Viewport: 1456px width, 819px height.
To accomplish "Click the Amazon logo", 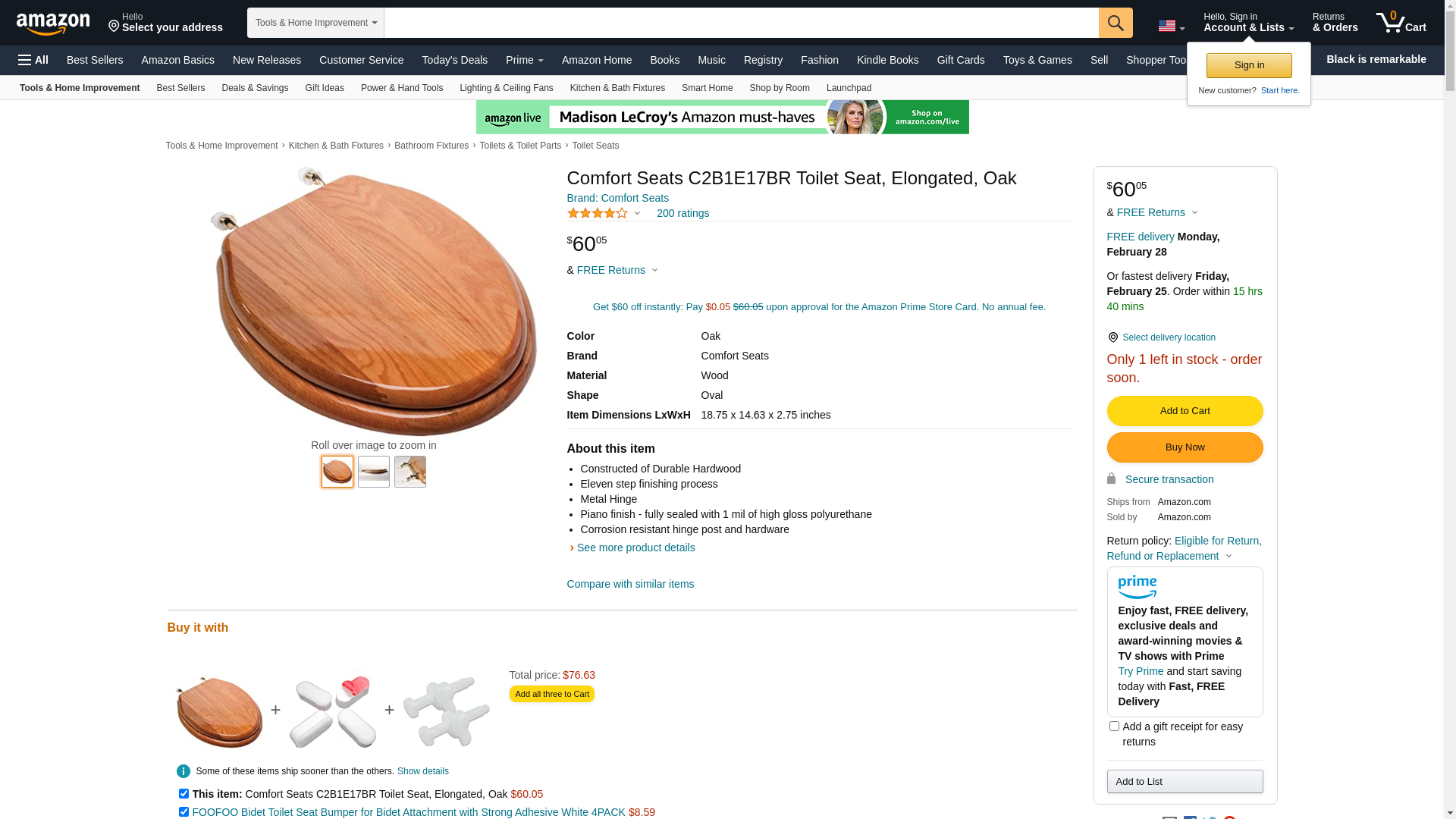I will (x=53, y=24).
